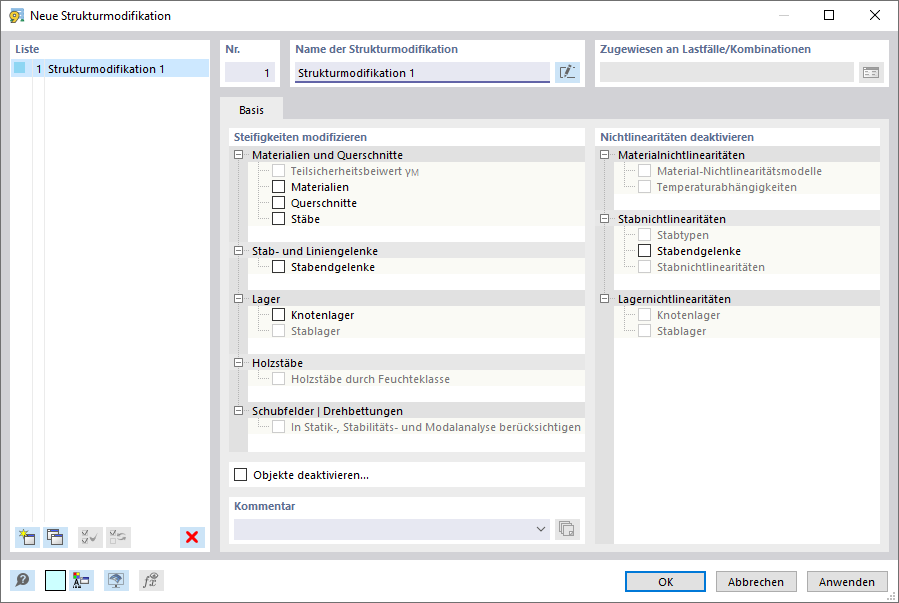This screenshot has height=603, width=899.
Task: Toggle In Statik-, Stabilitäts- und Modalanalyse berücksichtigen
Action: pyautogui.click(x=279, y=427)
